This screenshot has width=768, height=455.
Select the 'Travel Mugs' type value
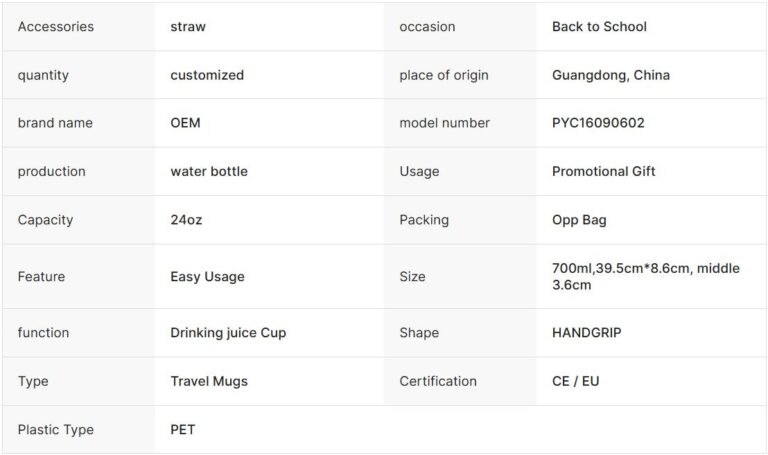click(x=209, y=381)
